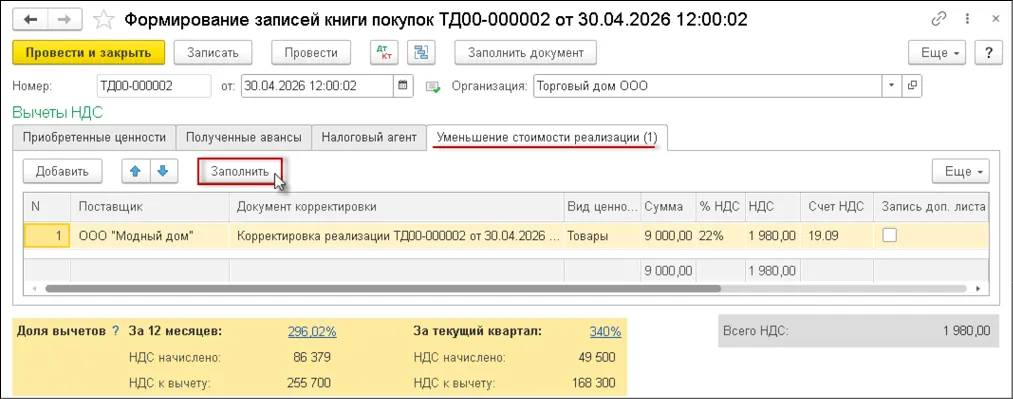Expand the Организация dropdown list

(892, 85)
